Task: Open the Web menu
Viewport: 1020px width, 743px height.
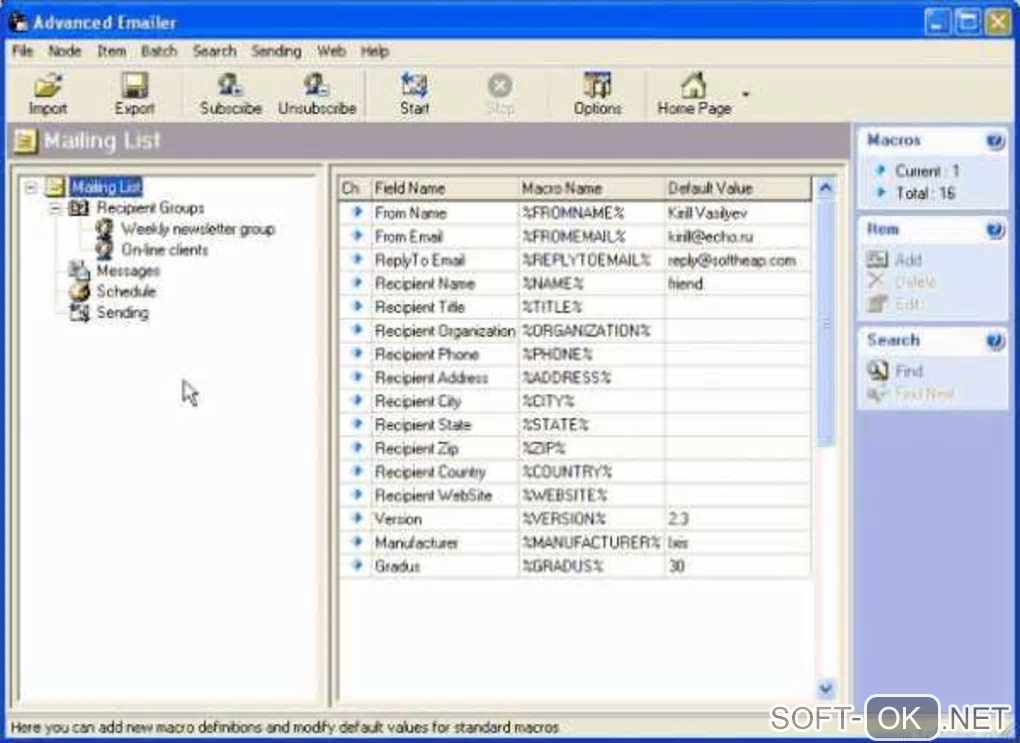Action: coord(331,51)
